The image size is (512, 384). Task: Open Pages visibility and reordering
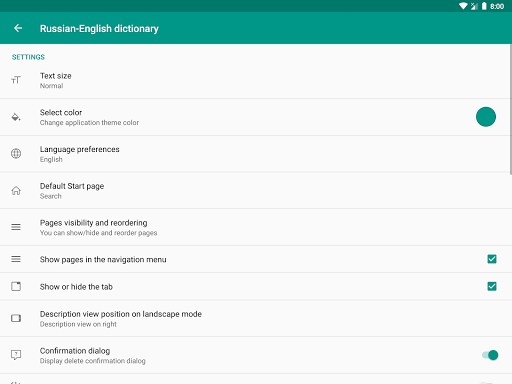(x=256, y=227)
